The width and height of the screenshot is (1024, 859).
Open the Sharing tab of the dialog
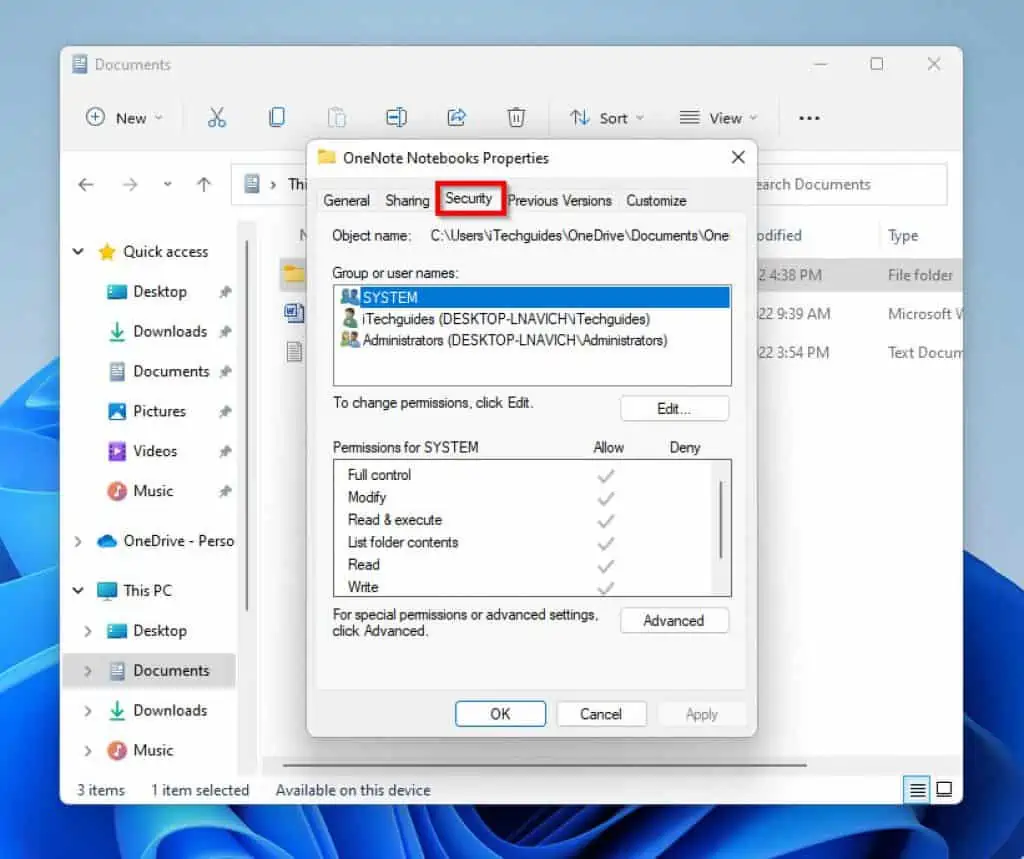click(x=406, y=200)
